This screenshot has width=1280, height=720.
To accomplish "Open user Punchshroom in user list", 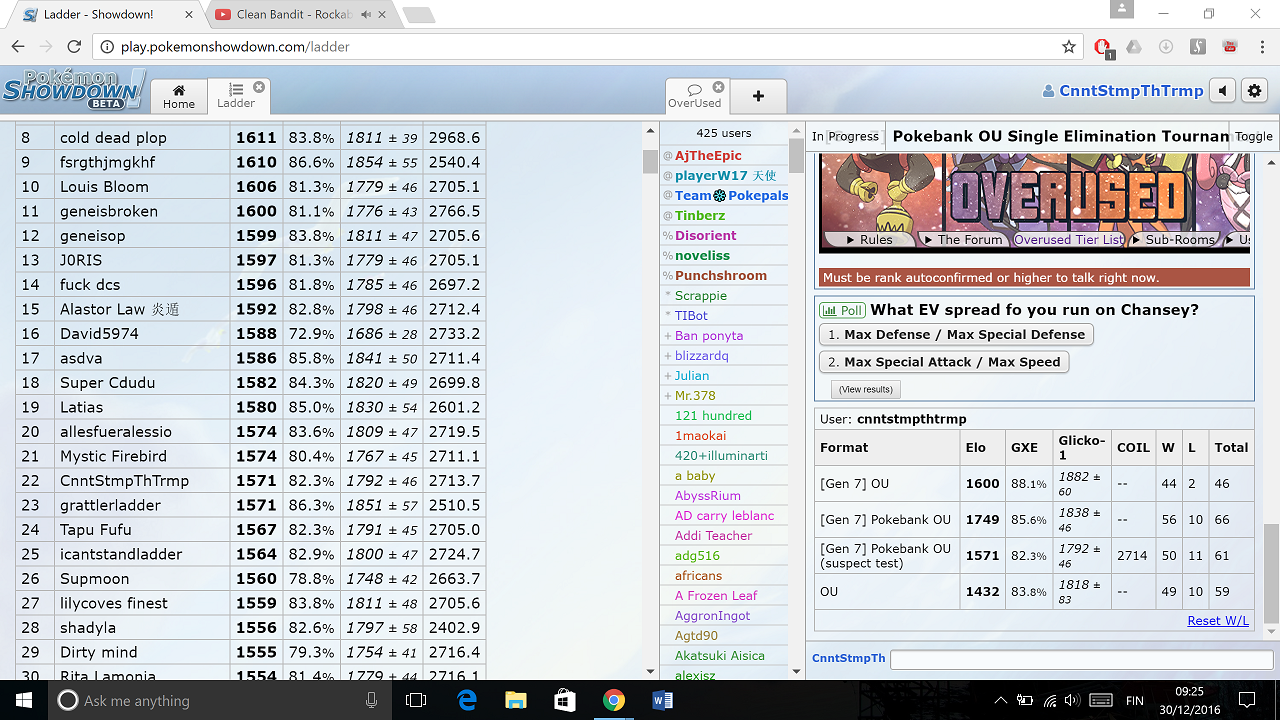I will point(721,276).
